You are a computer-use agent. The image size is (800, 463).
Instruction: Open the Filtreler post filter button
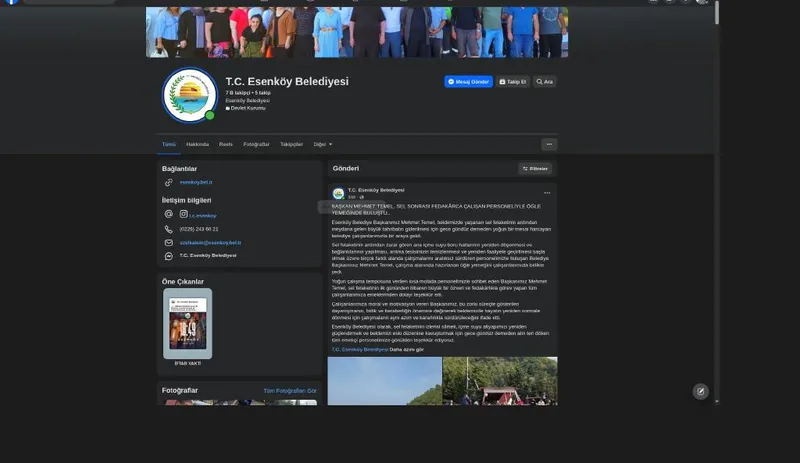(535, 168)
